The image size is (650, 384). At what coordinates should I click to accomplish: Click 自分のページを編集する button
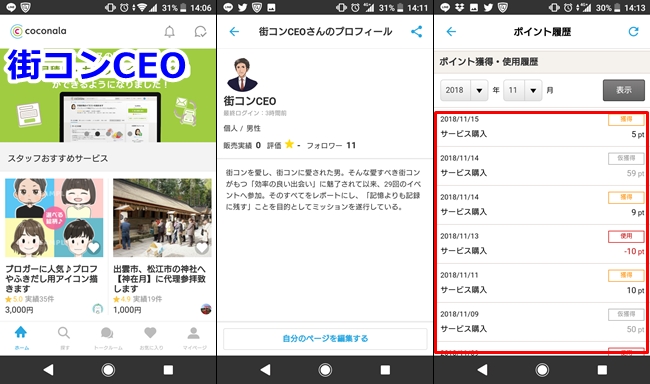(x=325, y=338)
